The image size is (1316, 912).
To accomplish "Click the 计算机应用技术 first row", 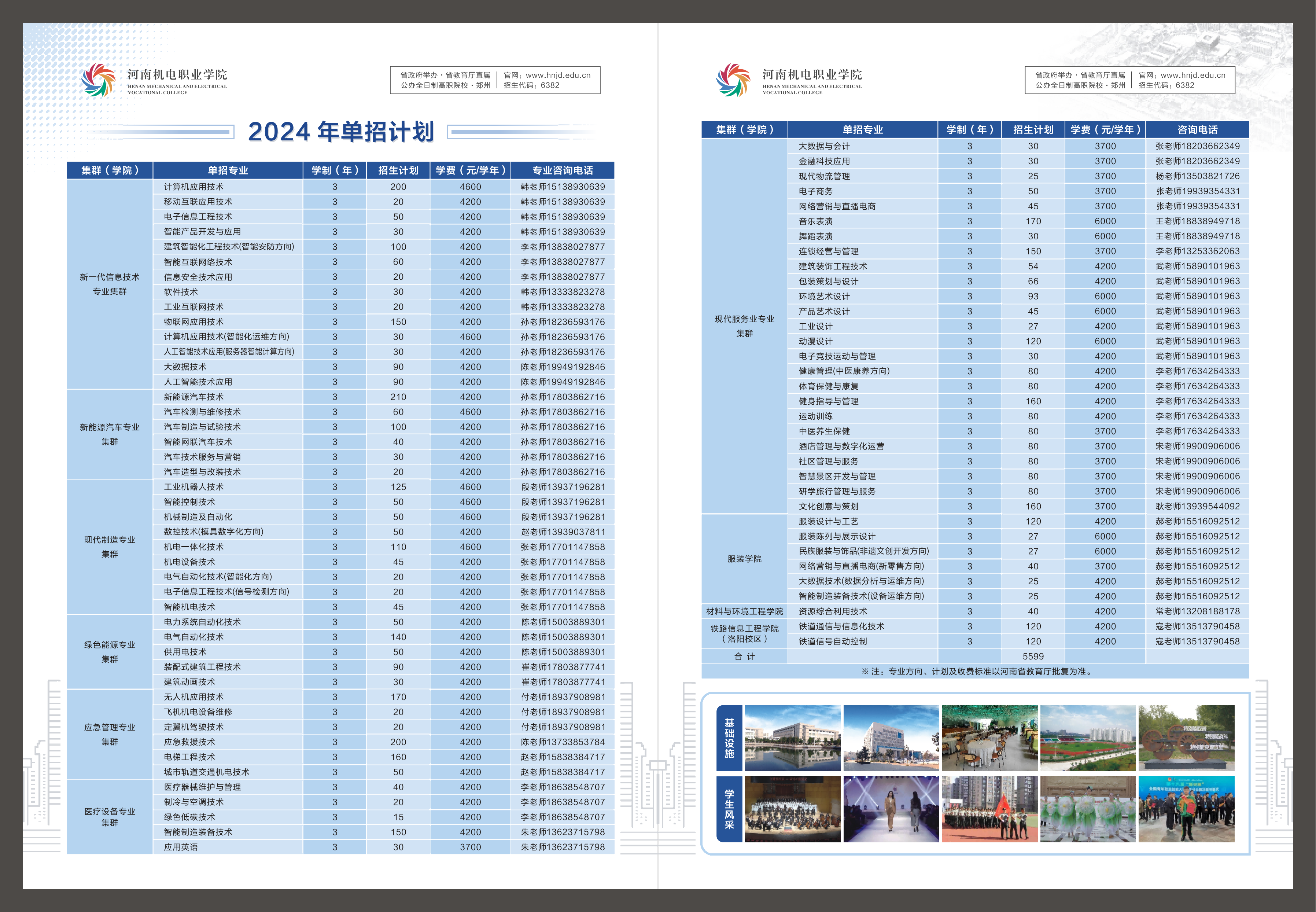I will pos(193,187).
